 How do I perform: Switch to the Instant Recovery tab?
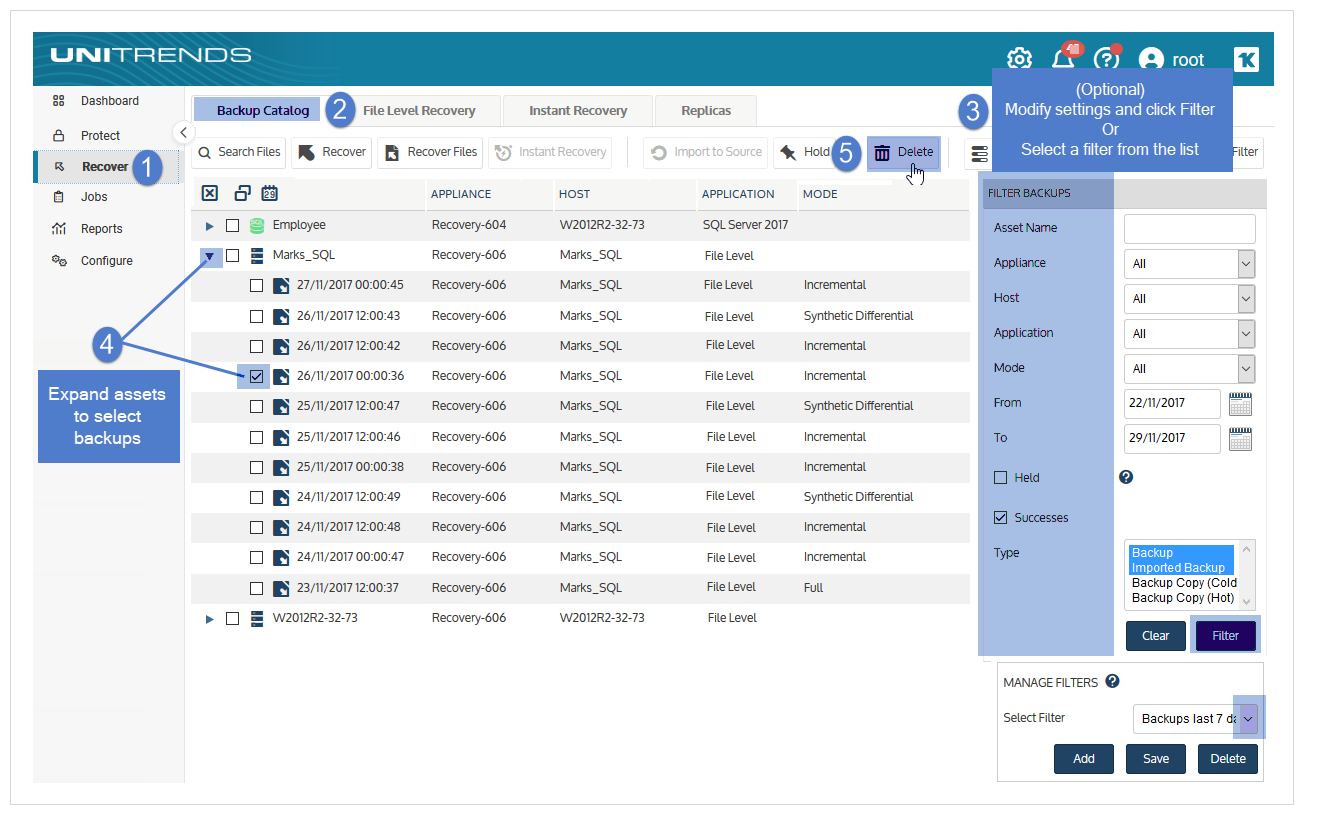[x=578, y=110]
